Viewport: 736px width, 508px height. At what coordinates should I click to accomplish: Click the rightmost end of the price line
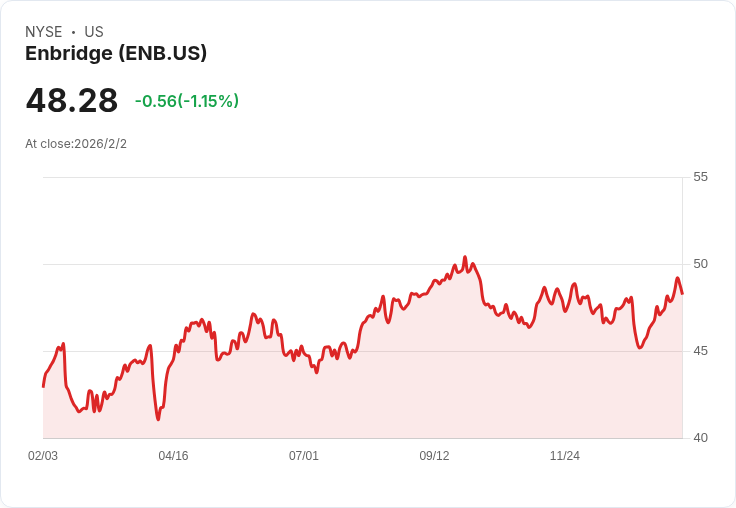(682, 293)
